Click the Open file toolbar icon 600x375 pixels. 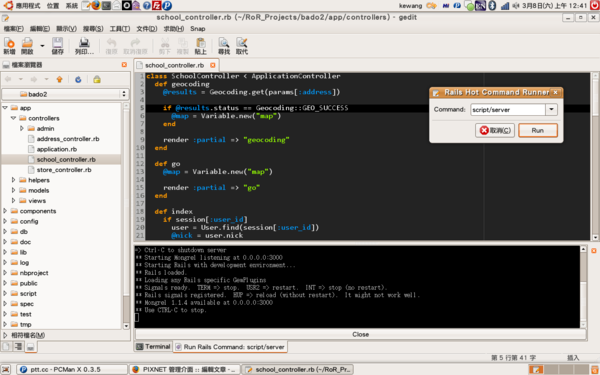(27, 46)
